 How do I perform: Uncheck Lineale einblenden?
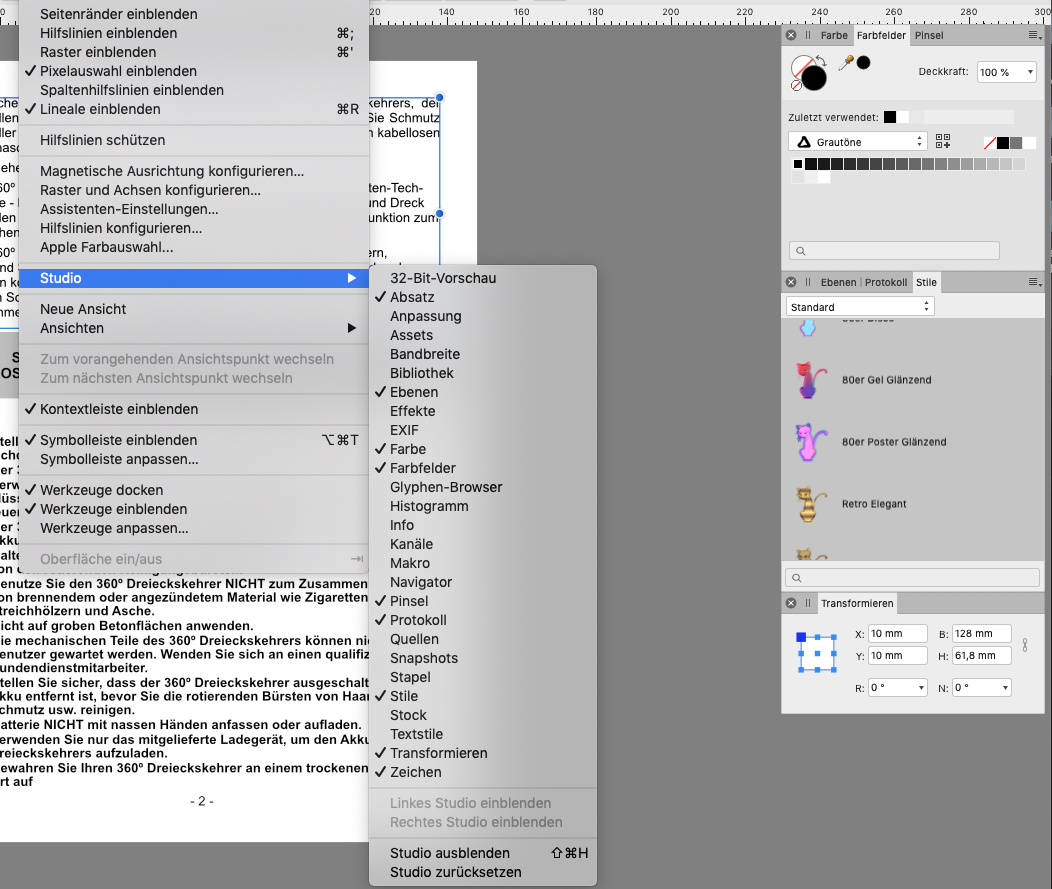click(x=100, y=109)
